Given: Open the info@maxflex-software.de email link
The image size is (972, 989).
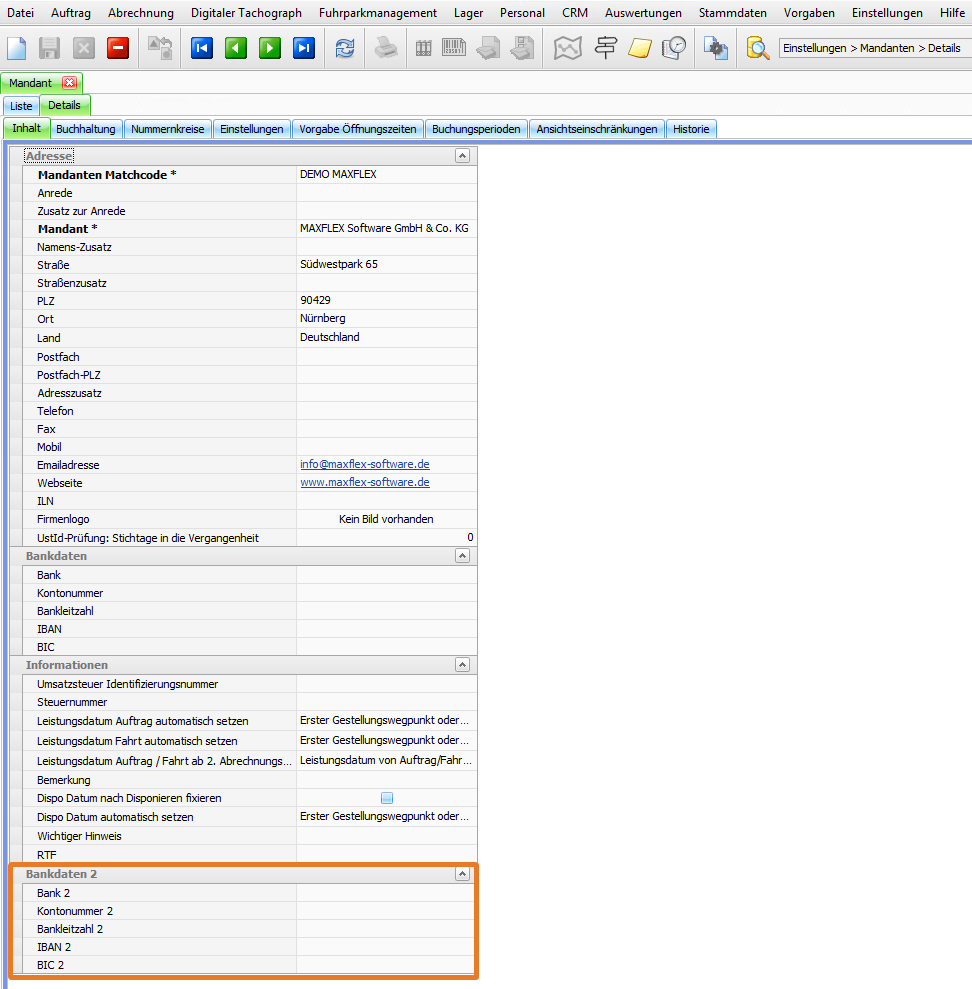Looking at the screenshot, I should 364,464.
